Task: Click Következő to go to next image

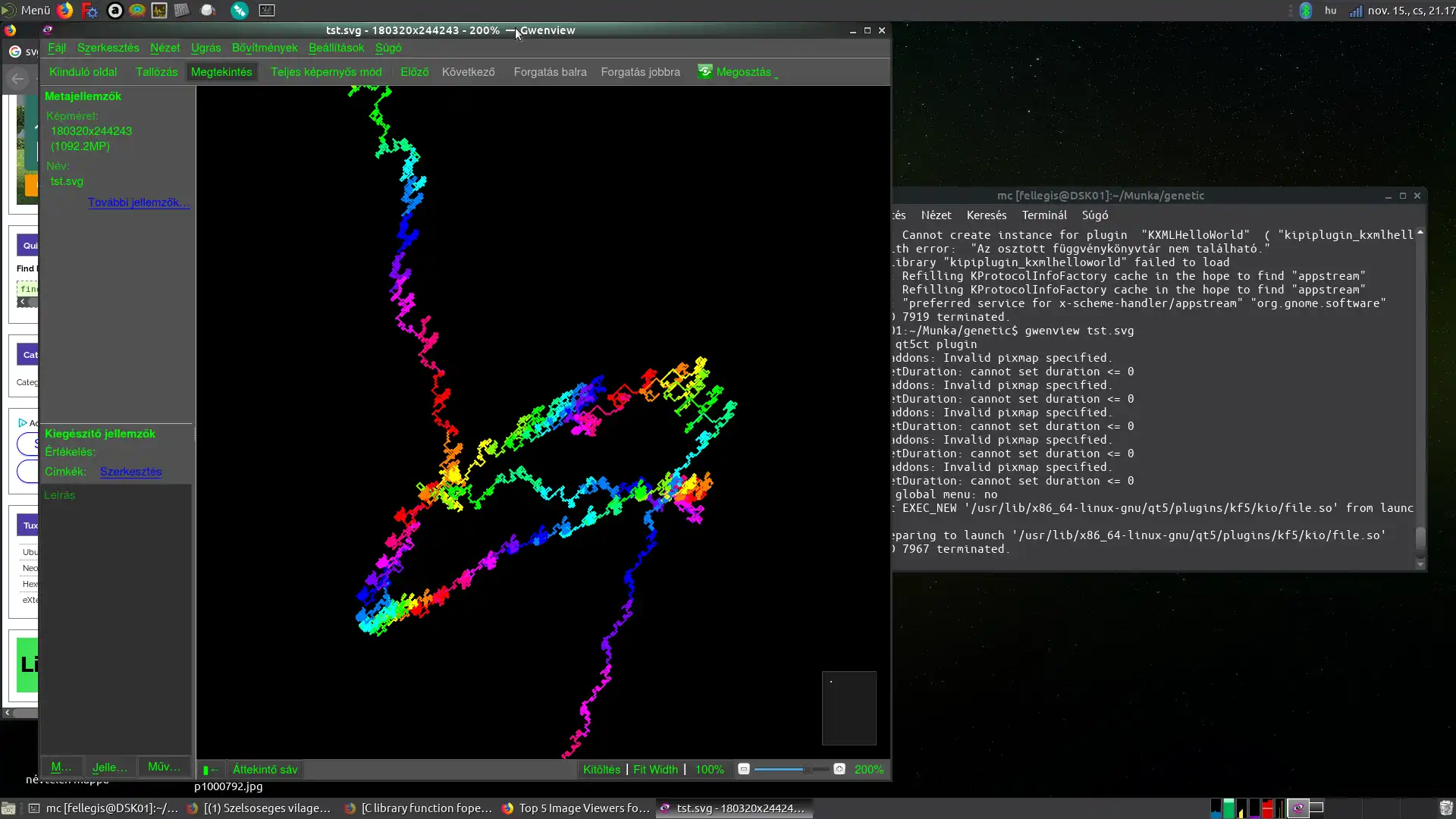Action: point(467,71)
